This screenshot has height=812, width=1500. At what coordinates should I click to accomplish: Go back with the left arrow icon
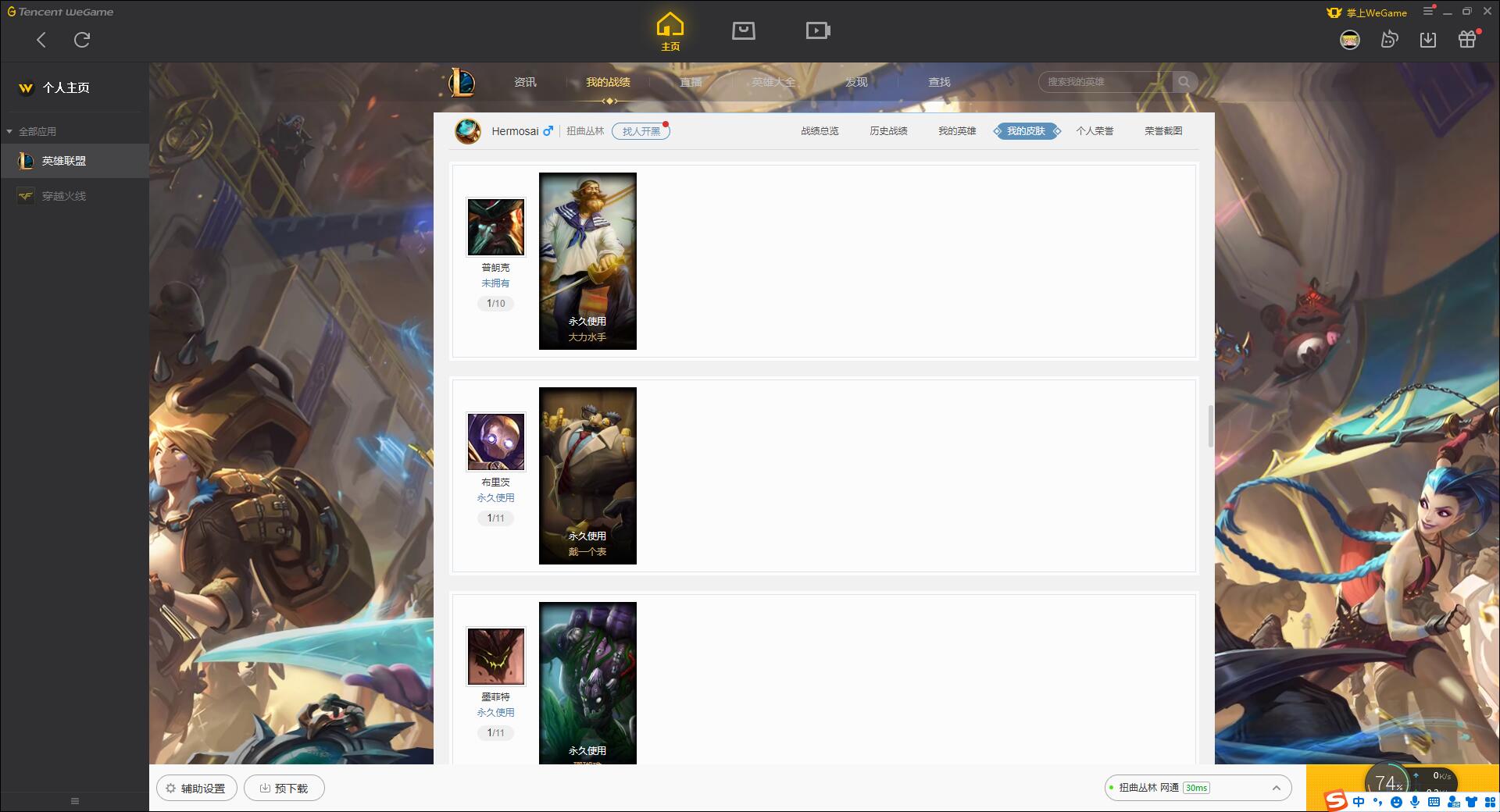[41, 40]
